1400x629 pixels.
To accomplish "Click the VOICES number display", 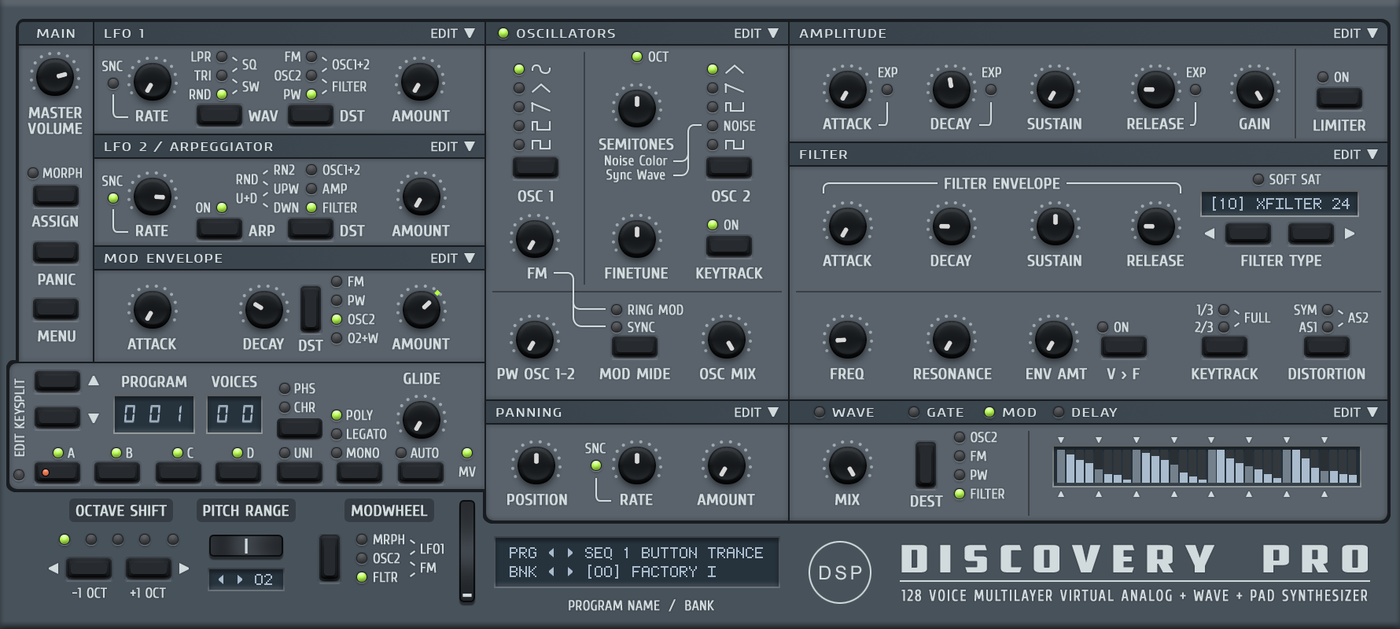I will (234, 414).
